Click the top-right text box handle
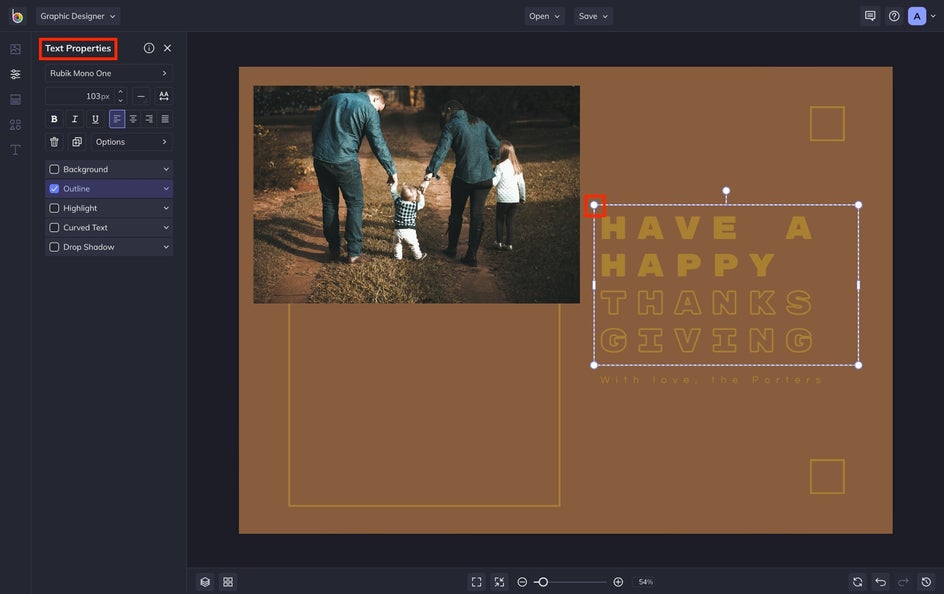944x594 pixels. click(x=859, y=205)
